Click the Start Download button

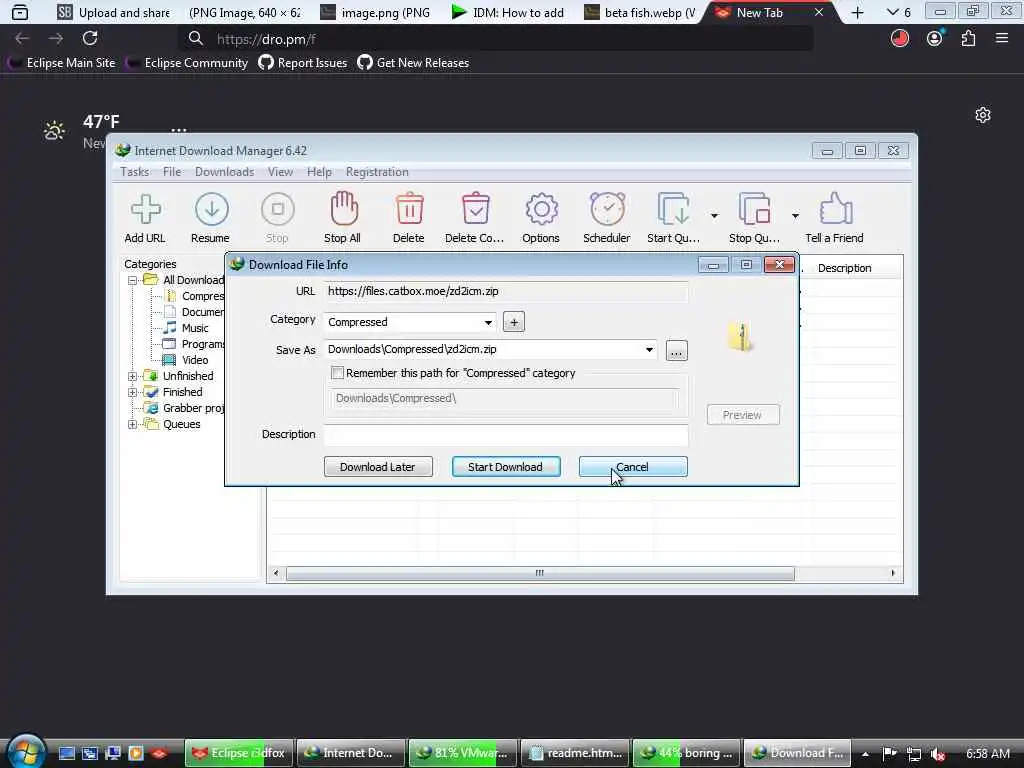[506, 467]
